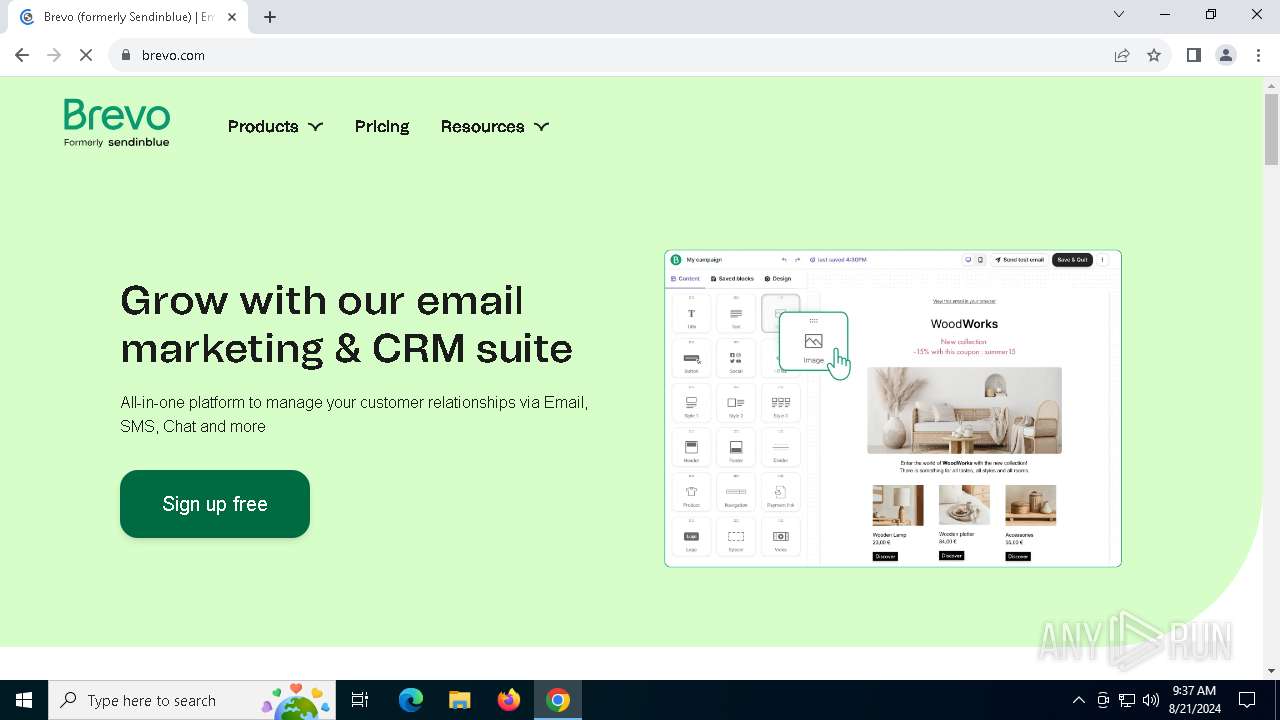Open Task View on taskbar
Viewport: 1280px width, 720px height.
coord(360,700)
